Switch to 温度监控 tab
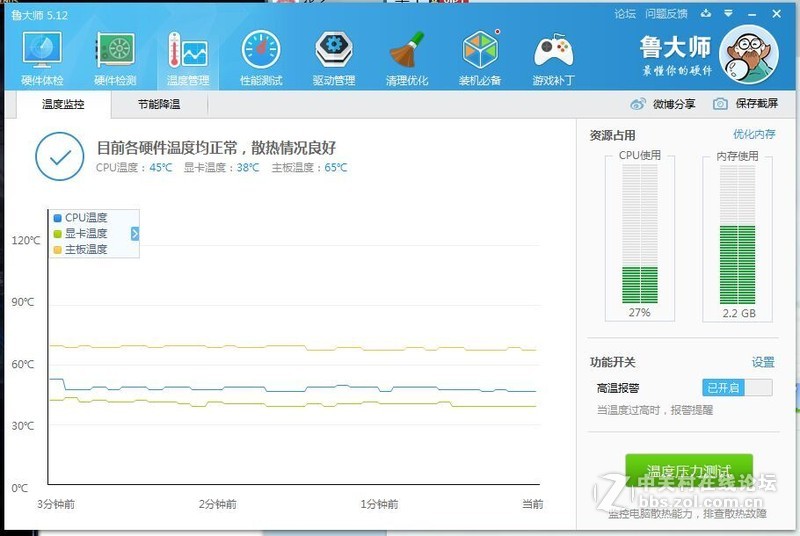 pyautogui.click(x=63, y=105)
